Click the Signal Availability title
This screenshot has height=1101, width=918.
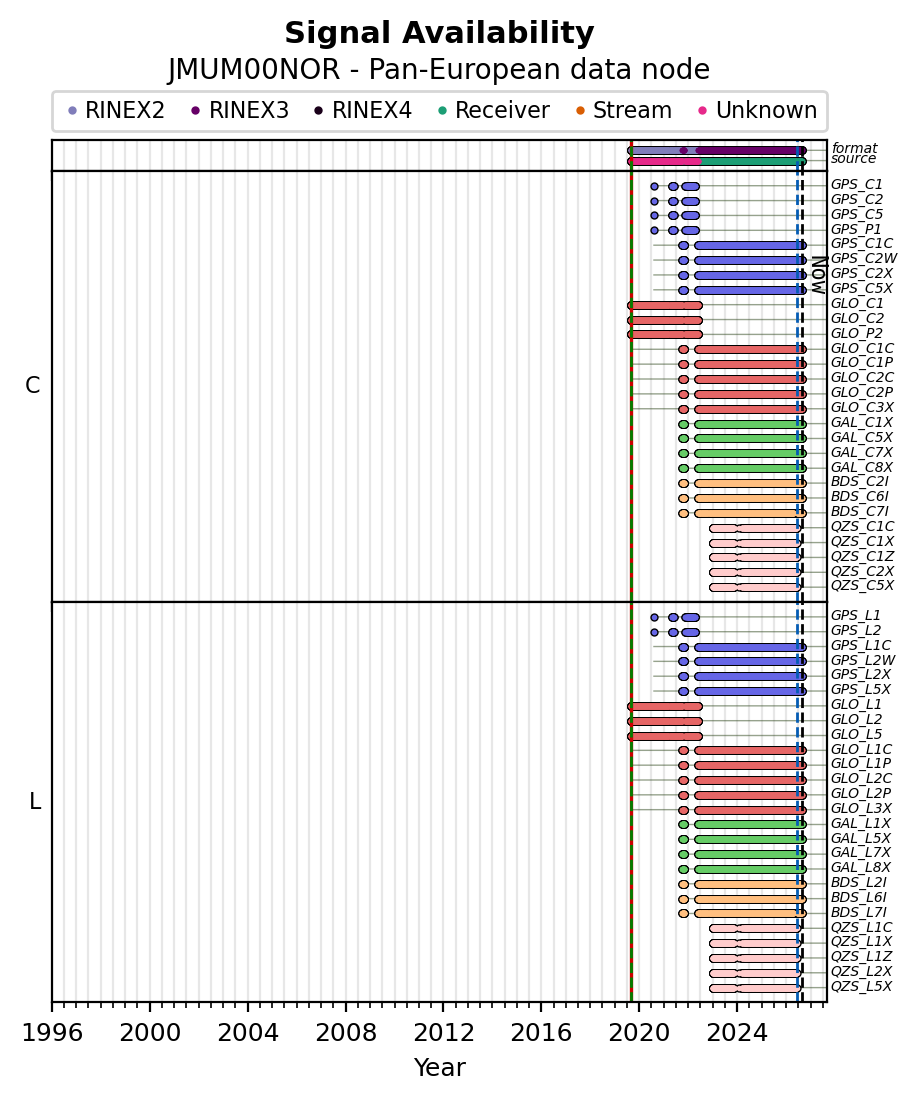[440, 33]
